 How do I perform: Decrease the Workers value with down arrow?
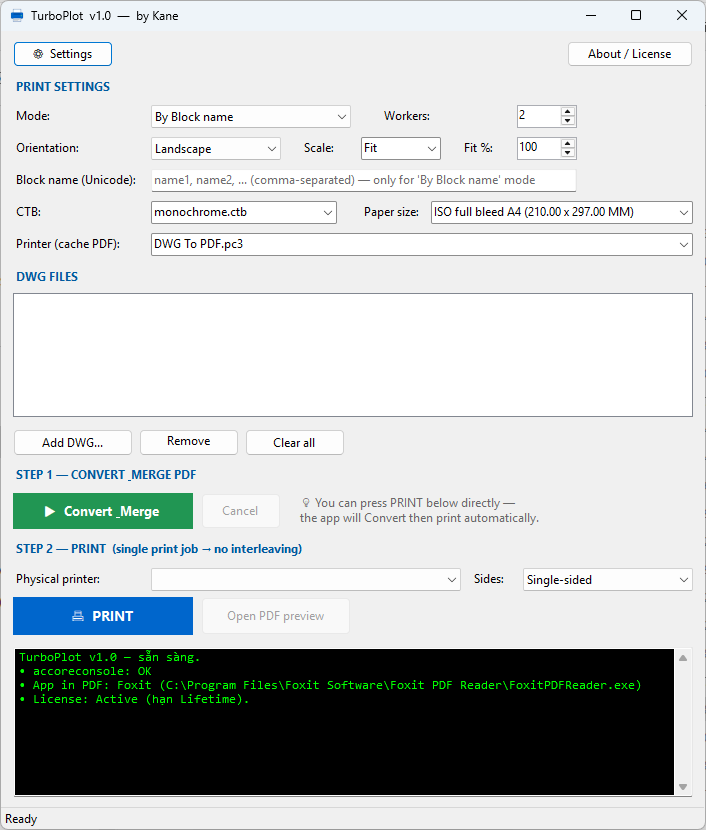[568, 121]
